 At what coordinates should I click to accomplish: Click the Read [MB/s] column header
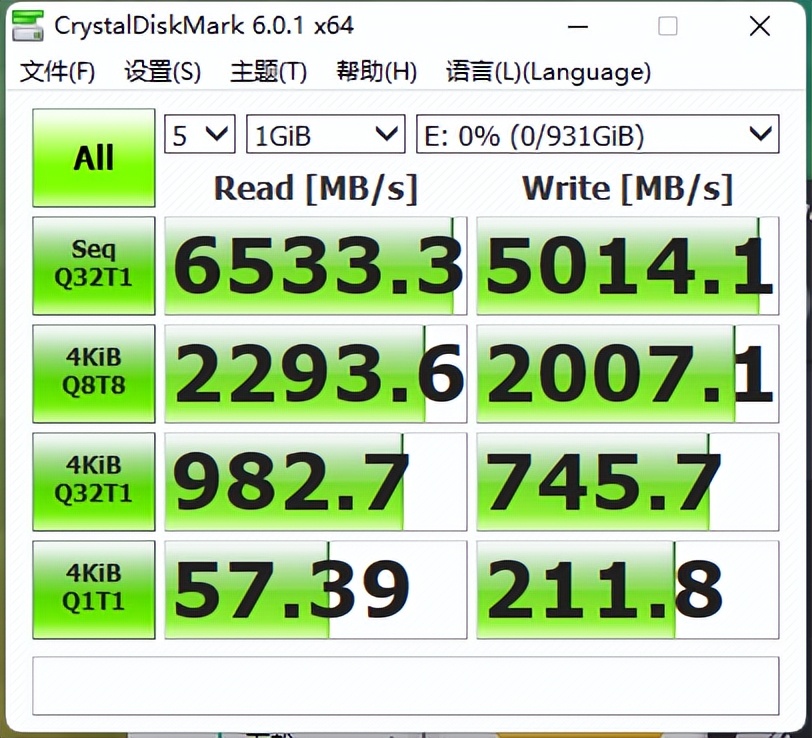[316, 189]
